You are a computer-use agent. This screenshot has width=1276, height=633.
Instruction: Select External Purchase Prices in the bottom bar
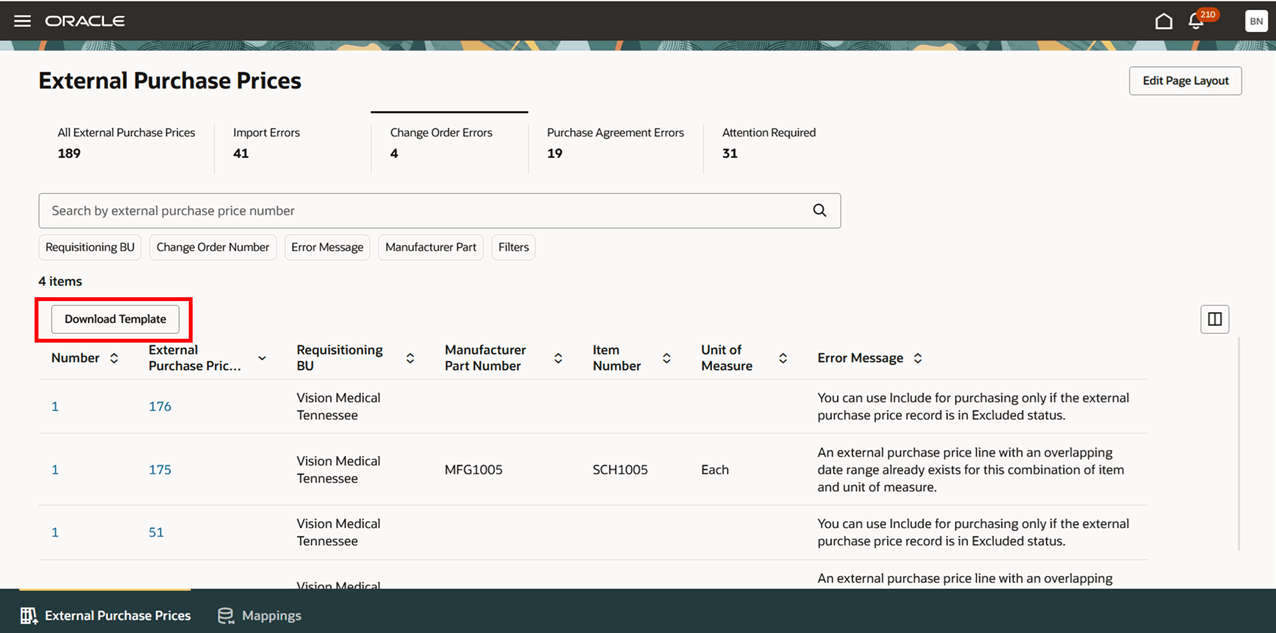tap(104, 615)
